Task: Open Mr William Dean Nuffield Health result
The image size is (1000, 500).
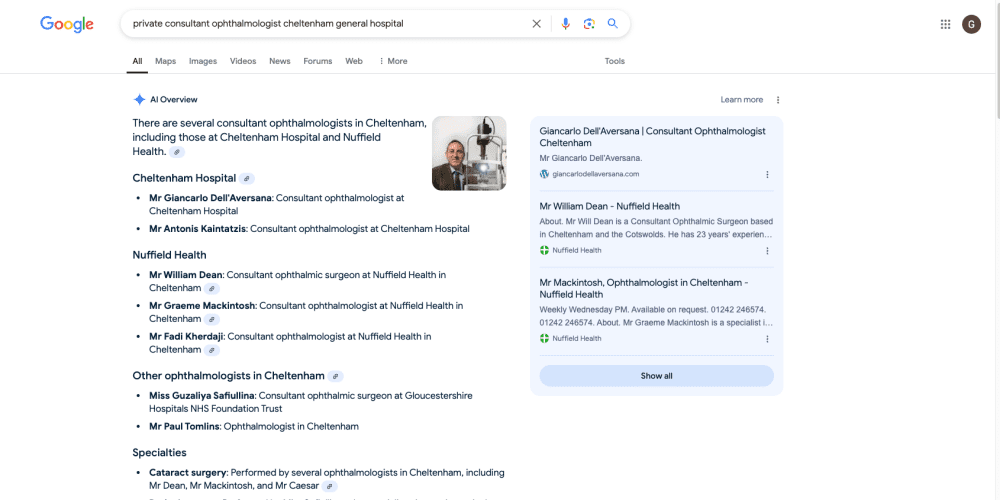Action: (x=609, y=206)
